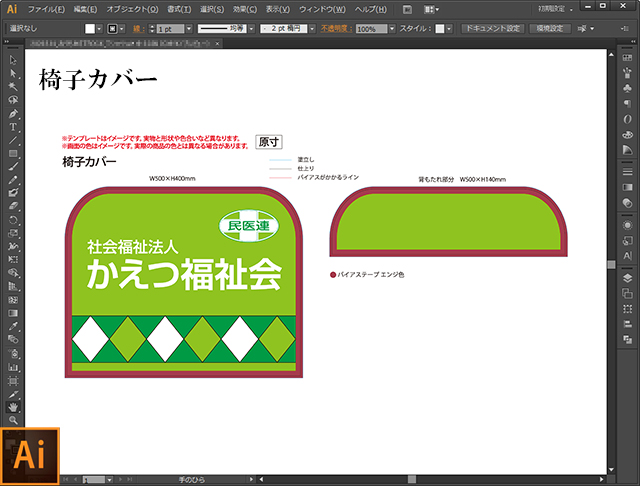Open the 100% opacity dropdown arrow
The width and height of the screenshot is (640, 486).
coord(392,29)
